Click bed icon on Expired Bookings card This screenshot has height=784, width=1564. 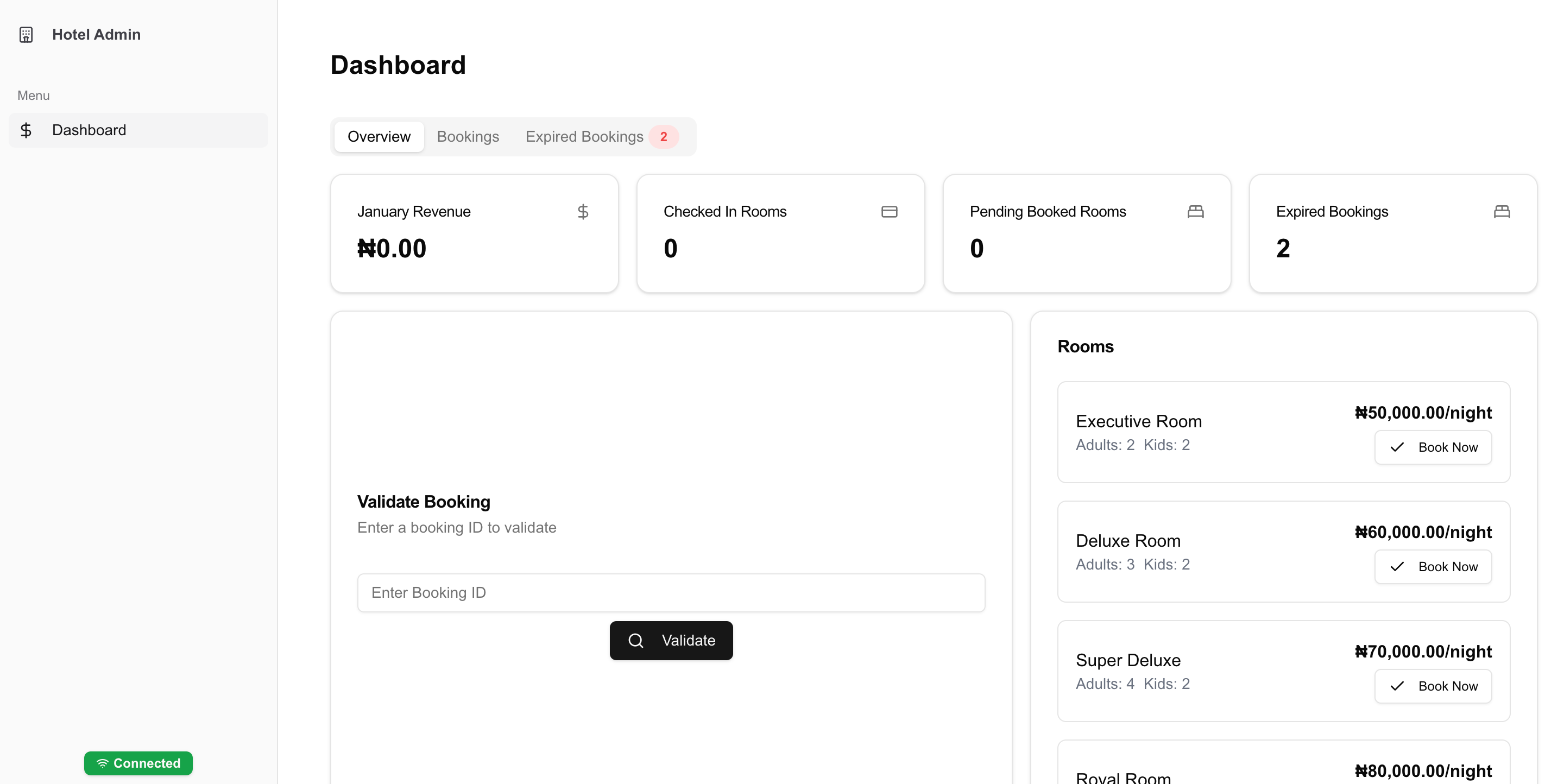1502,212
